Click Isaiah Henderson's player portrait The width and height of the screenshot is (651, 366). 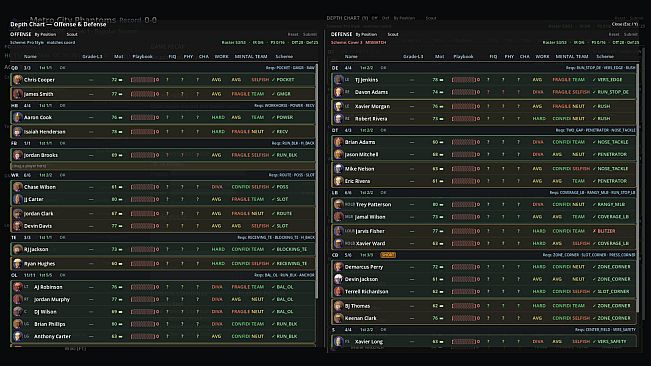click(x=17, y=132)
